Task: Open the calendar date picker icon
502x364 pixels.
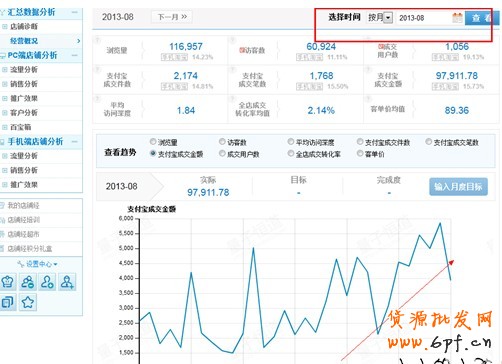Action: [x=457, y=17]
